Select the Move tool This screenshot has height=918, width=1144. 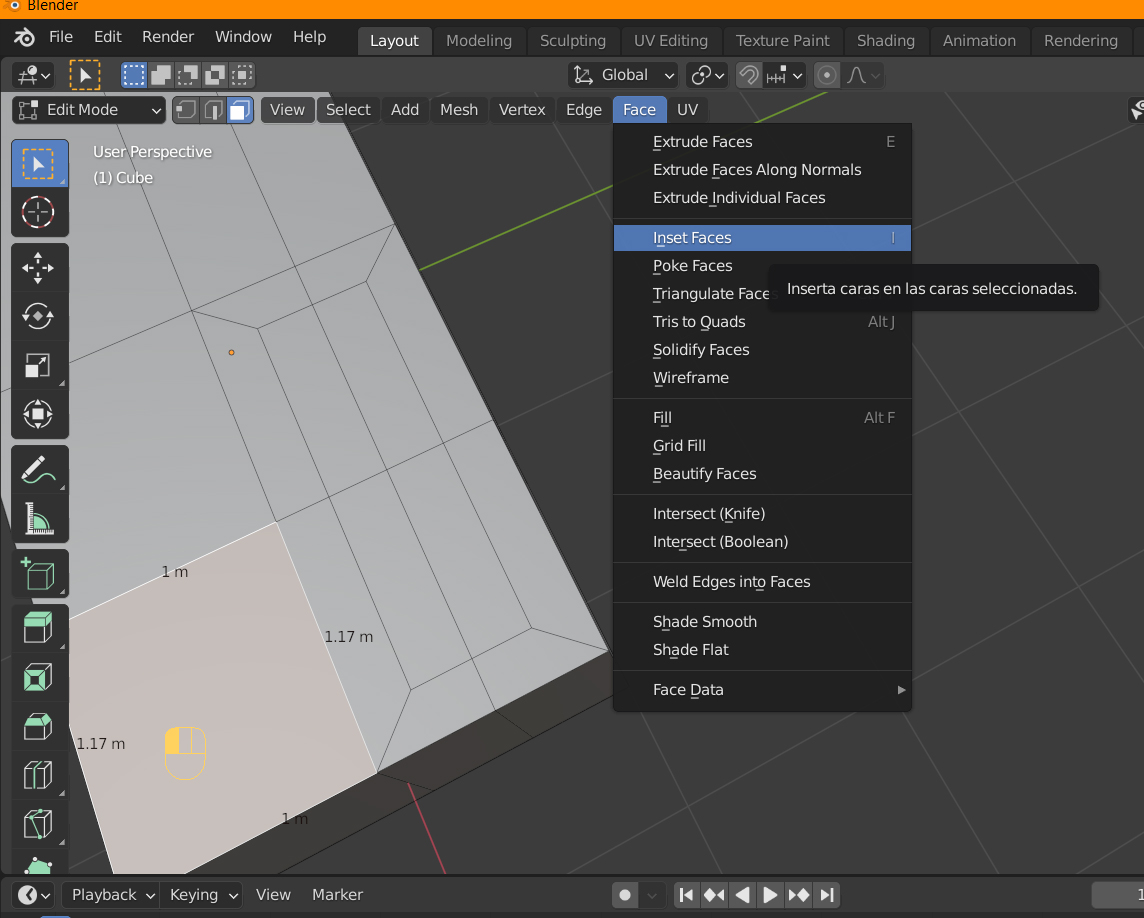click(x=39, y=268)
